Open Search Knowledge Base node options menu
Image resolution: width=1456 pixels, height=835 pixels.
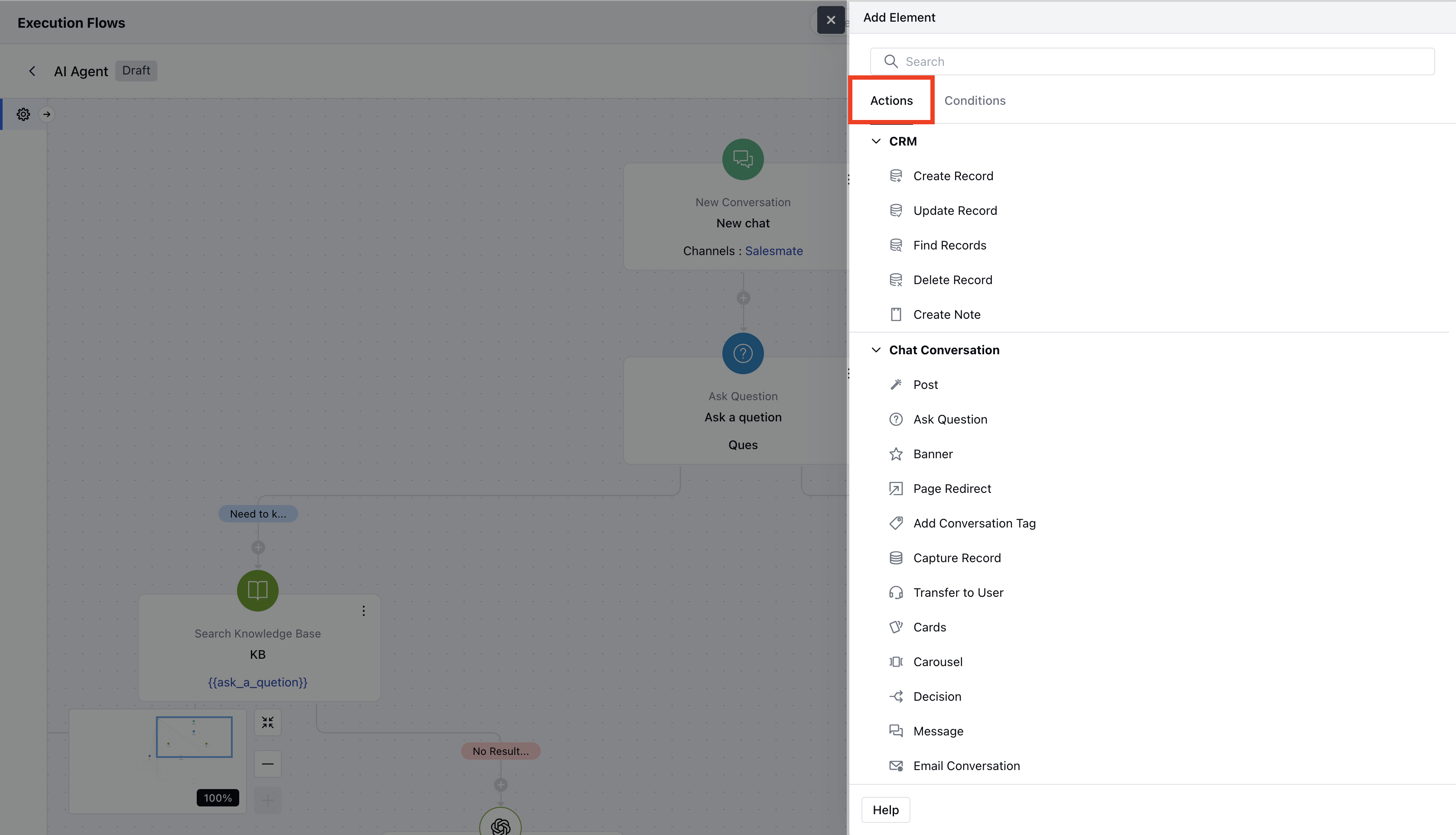coord(363,611)
